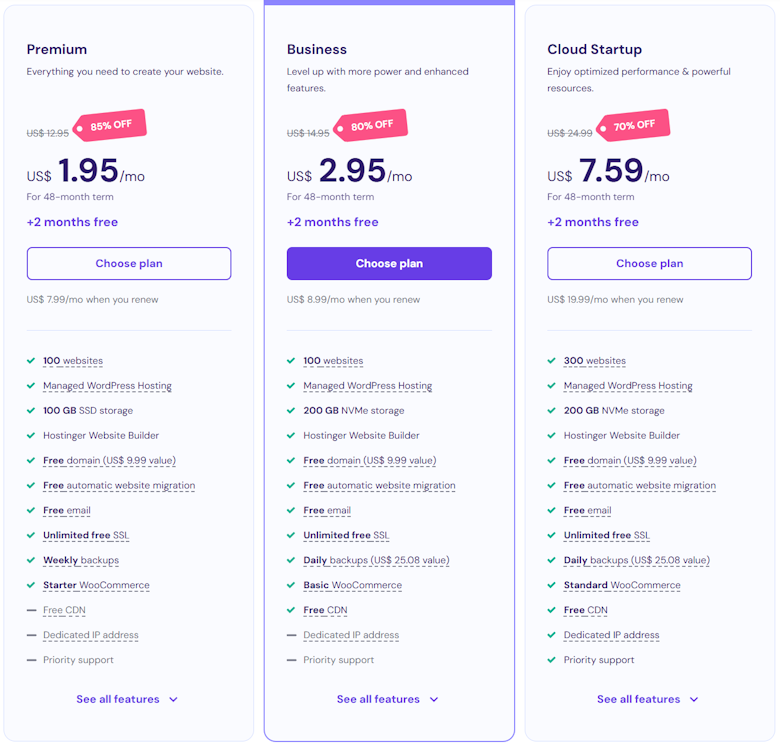Click the dash icon beside Business Priority support
Viewport: 780px width, 748px height.
pos(291,660)
